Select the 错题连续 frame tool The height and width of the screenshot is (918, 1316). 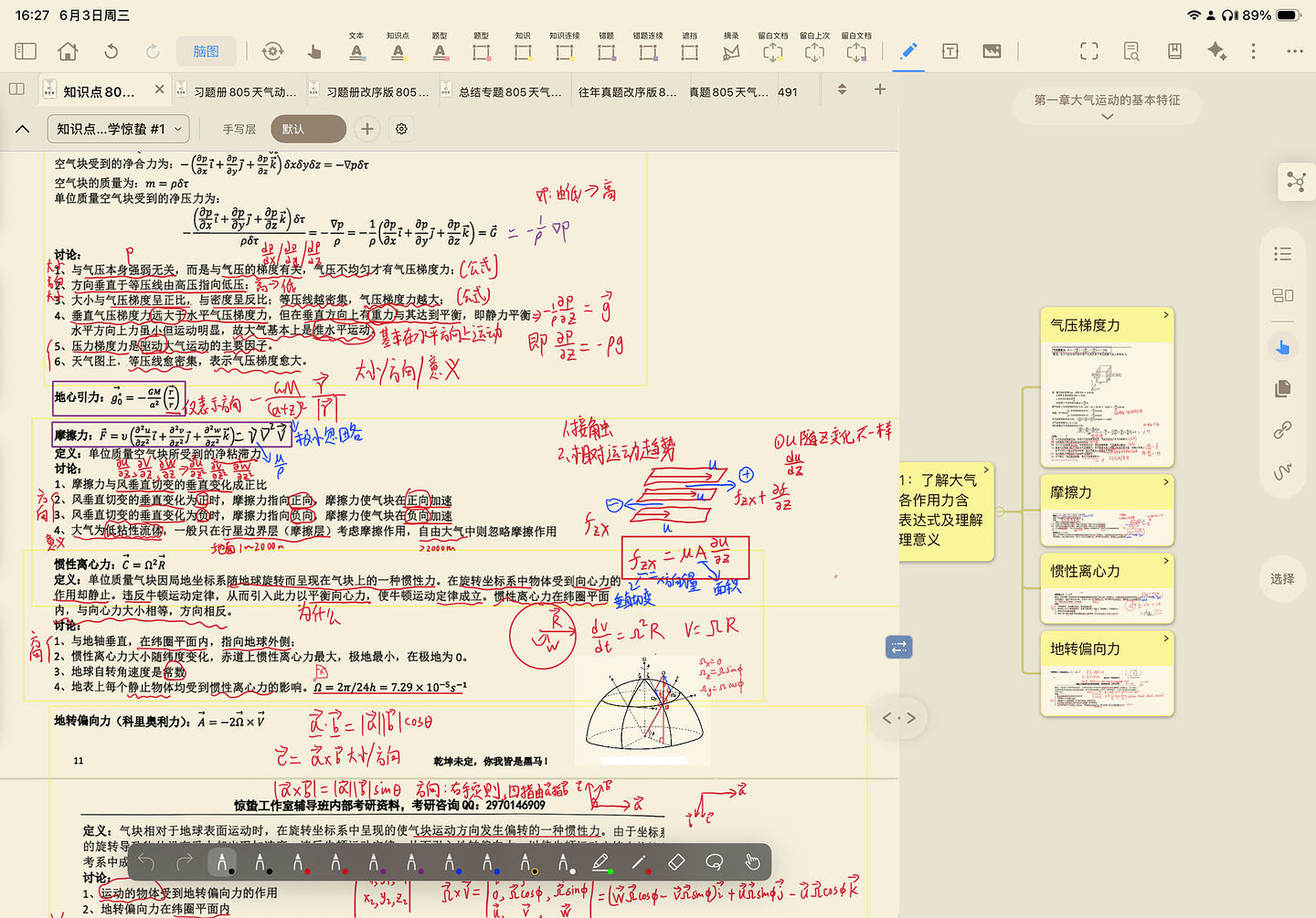coord(648,47)
